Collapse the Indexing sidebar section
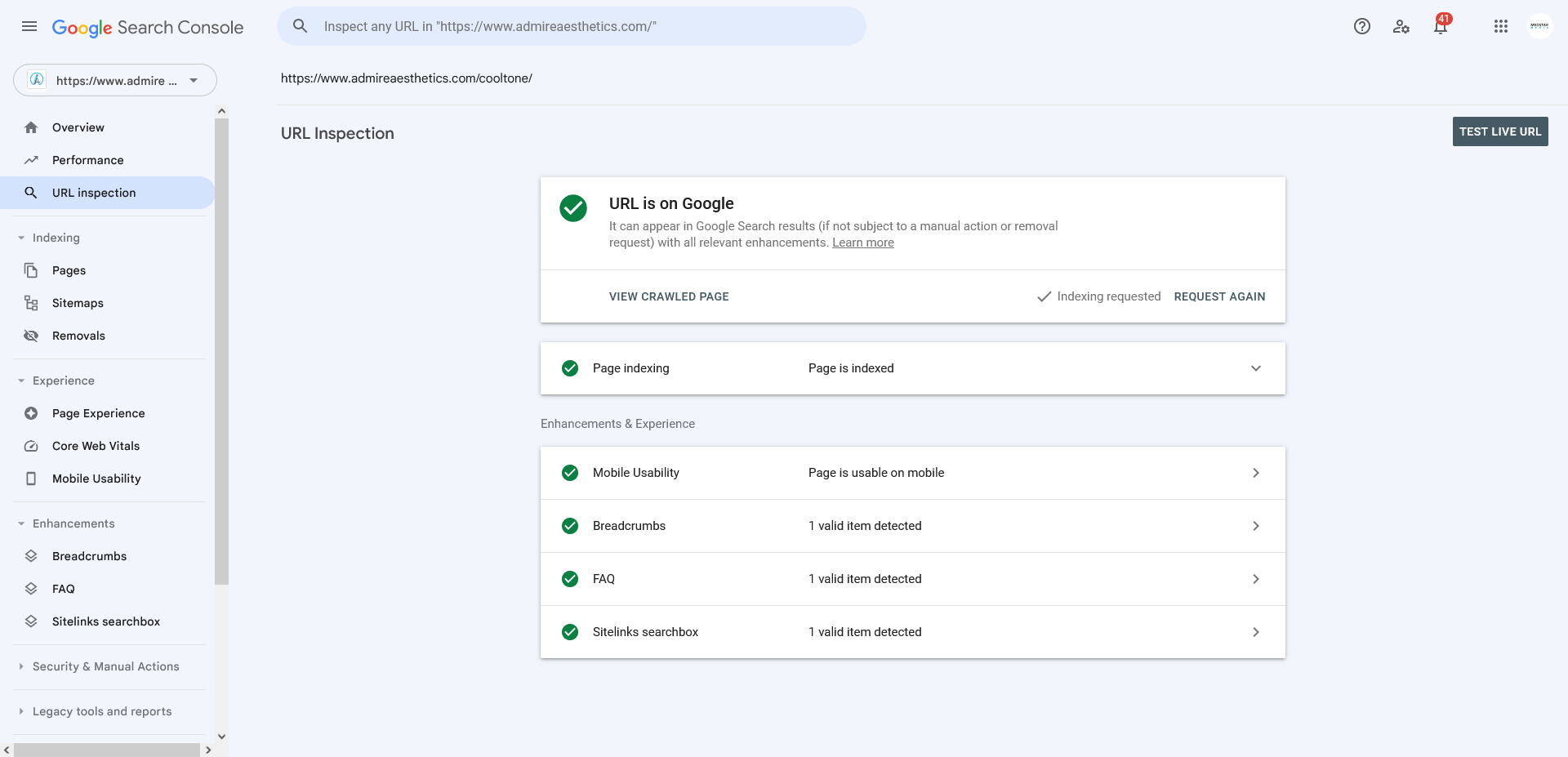The width and height of the screenshot is (1568, 757). pos(56,238)
